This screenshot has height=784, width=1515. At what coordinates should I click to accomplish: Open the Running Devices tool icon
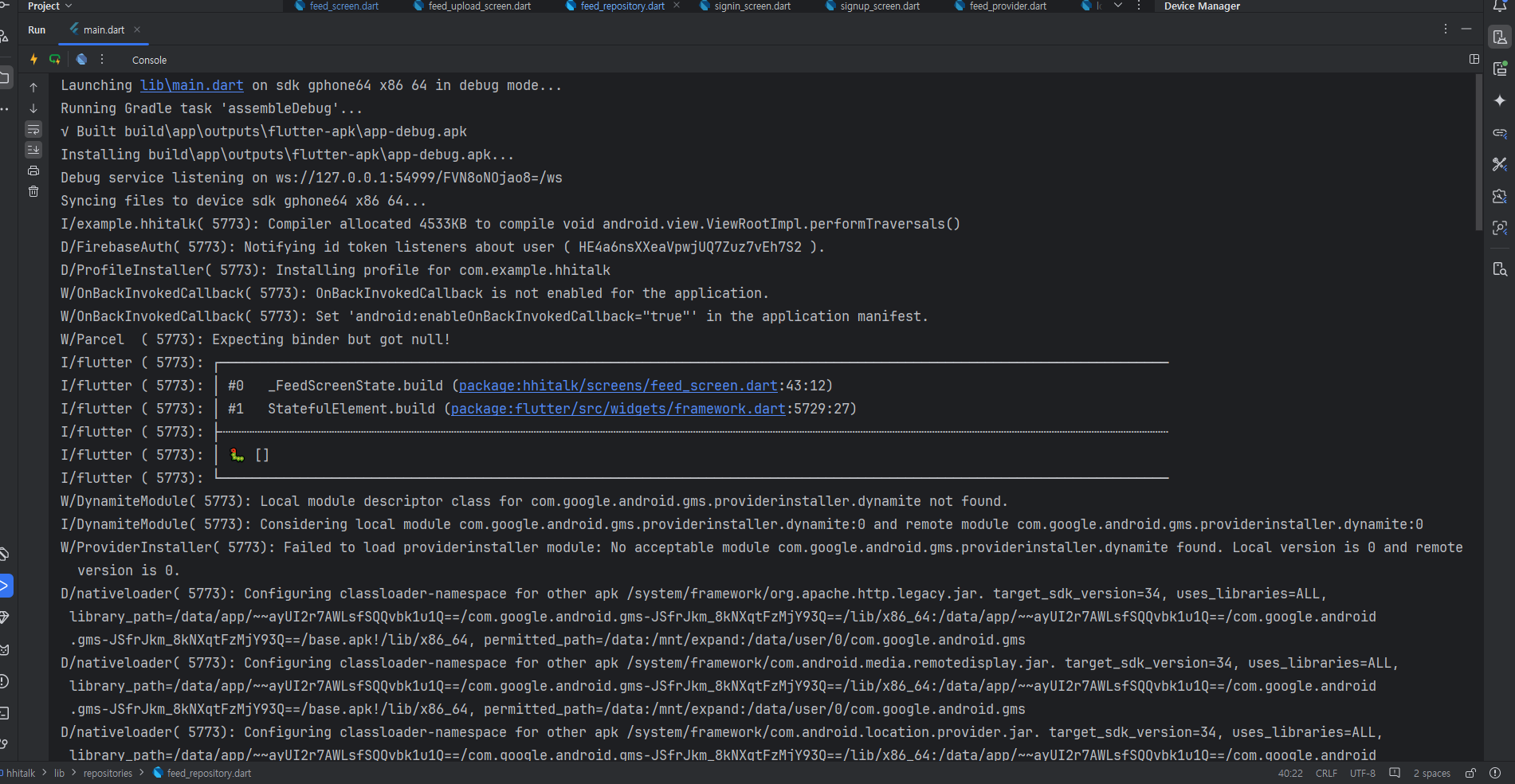(x=1500, y=69)
